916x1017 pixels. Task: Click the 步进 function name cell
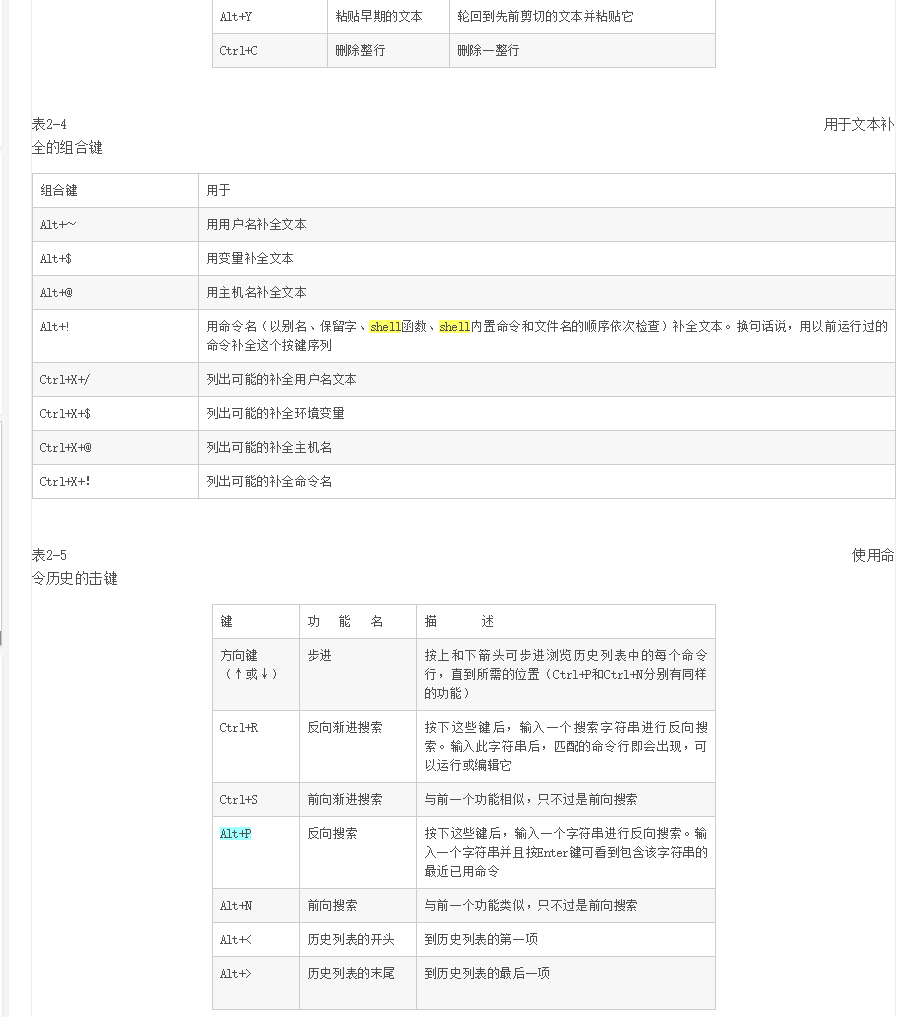[358, 675]
